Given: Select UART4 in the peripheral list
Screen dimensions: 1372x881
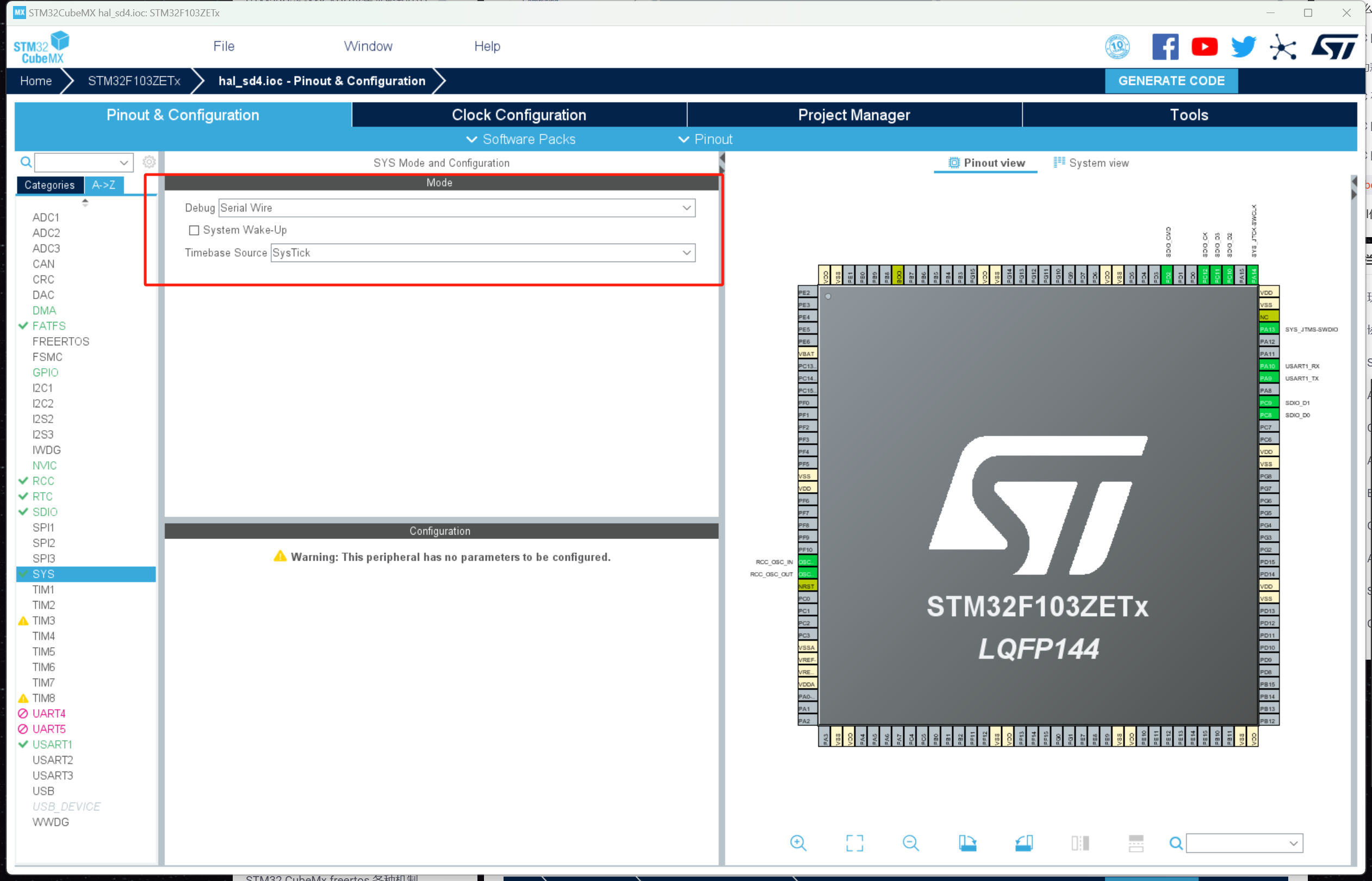Looking at the screenshot, I should (48, 714).
